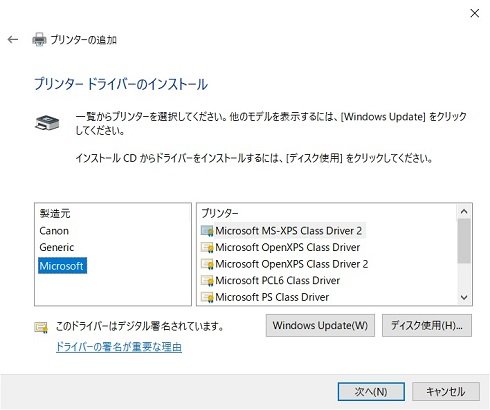The height and width of the screenshot is (410, 490).
Task: Click the Microsoft OpenXPS Class Driver 2 icon
Action: 207,264
